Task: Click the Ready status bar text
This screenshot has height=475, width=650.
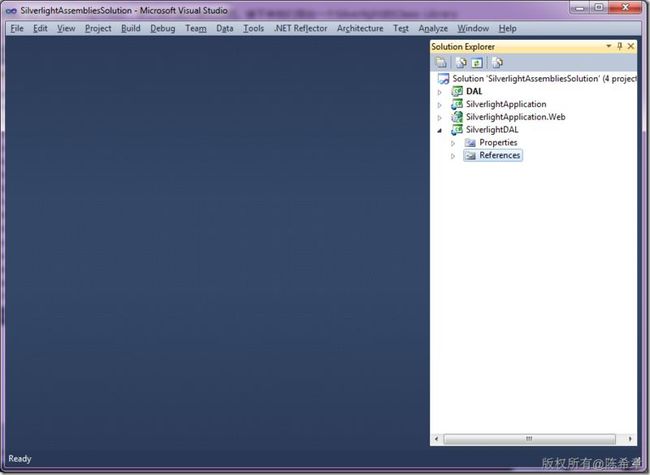Action: click(20, 458)
